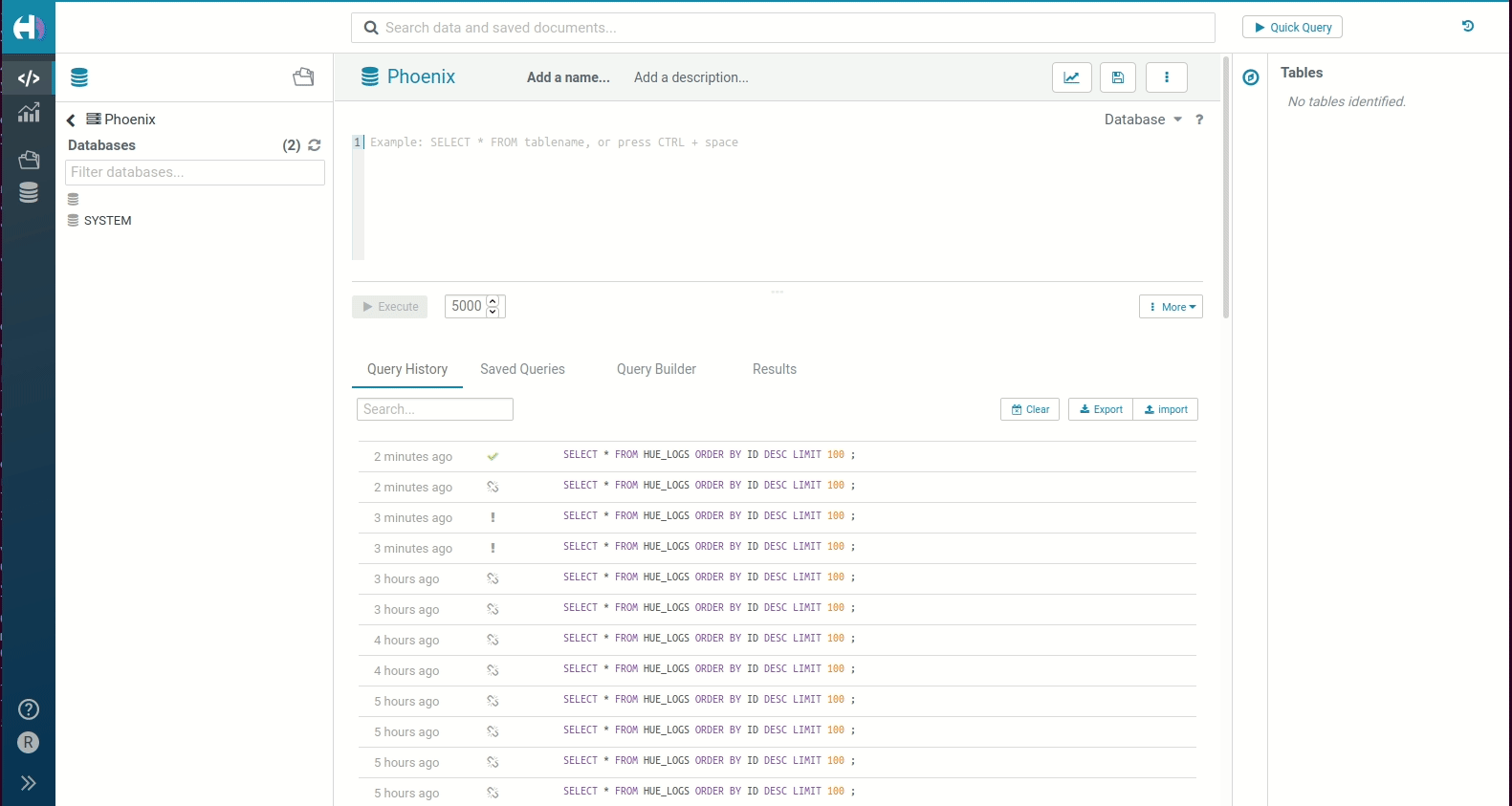Refresh the Databases list
The image size is (1512, 806).
(x=315, y=145)
